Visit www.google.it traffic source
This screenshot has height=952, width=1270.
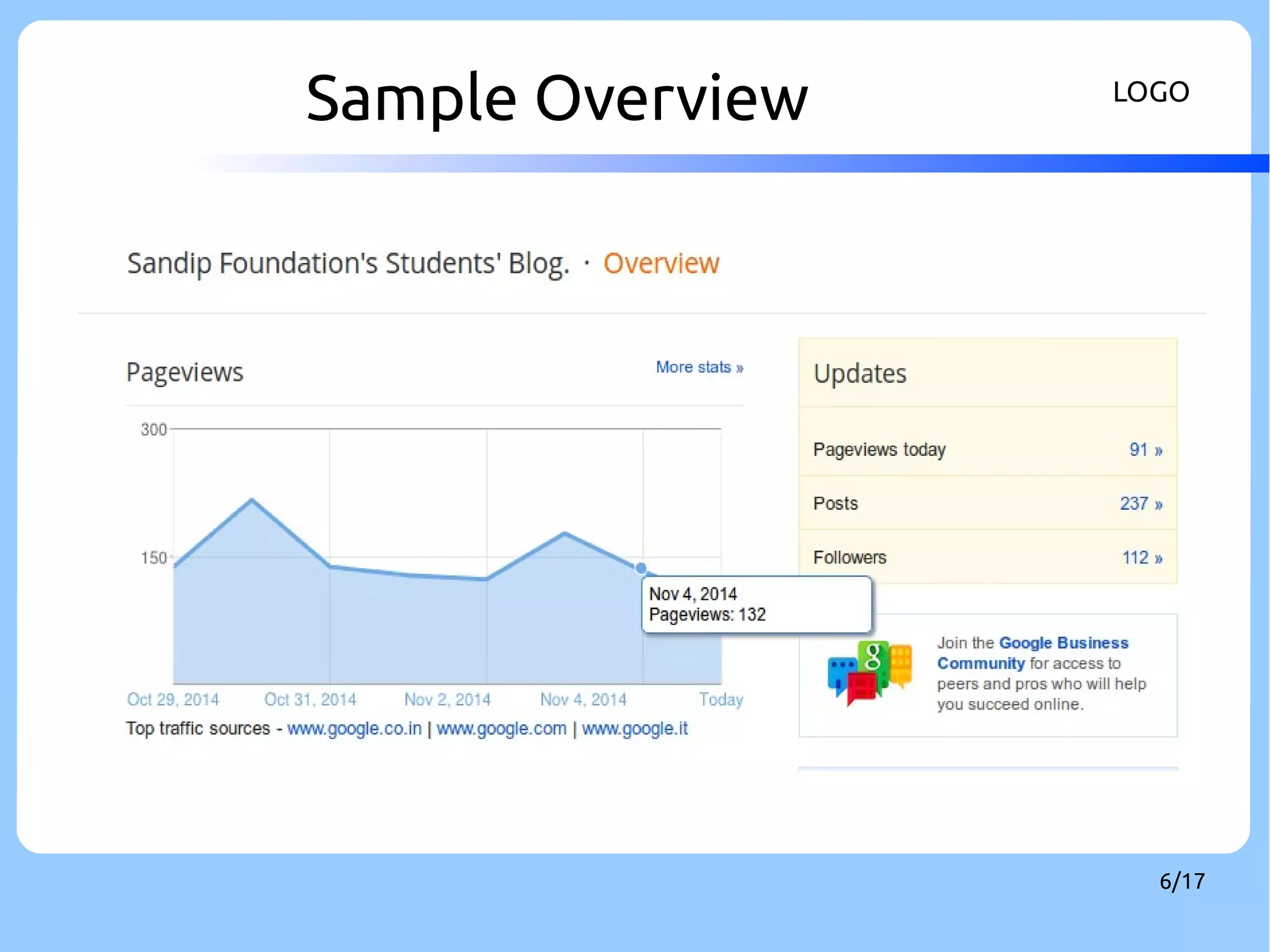[634, 728]
